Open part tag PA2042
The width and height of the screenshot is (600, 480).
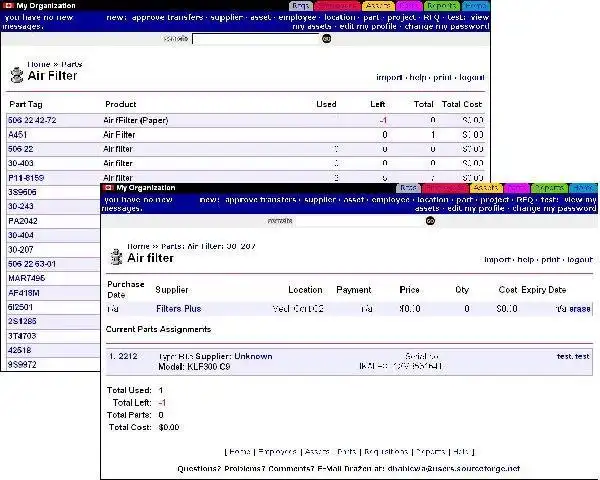tap(23, 221)
